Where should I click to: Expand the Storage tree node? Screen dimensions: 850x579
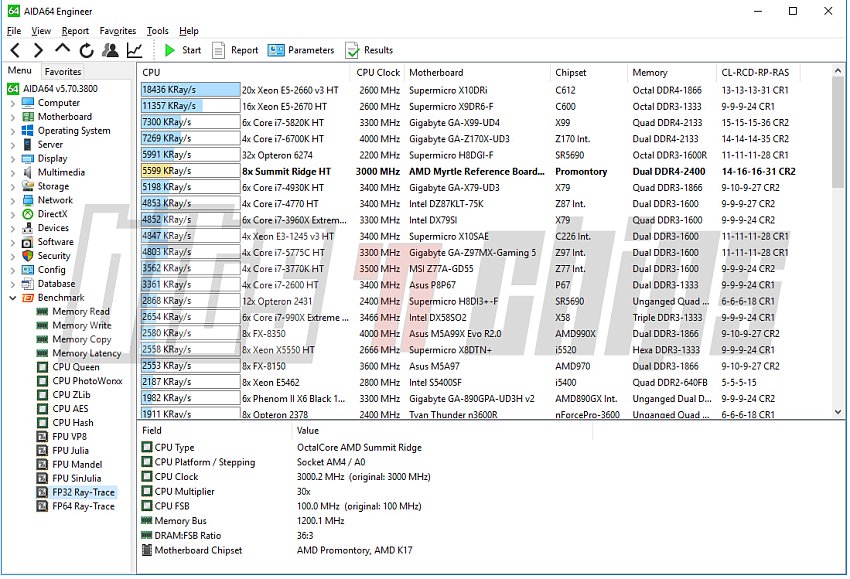pyautogui.click(x=12, y=186)
